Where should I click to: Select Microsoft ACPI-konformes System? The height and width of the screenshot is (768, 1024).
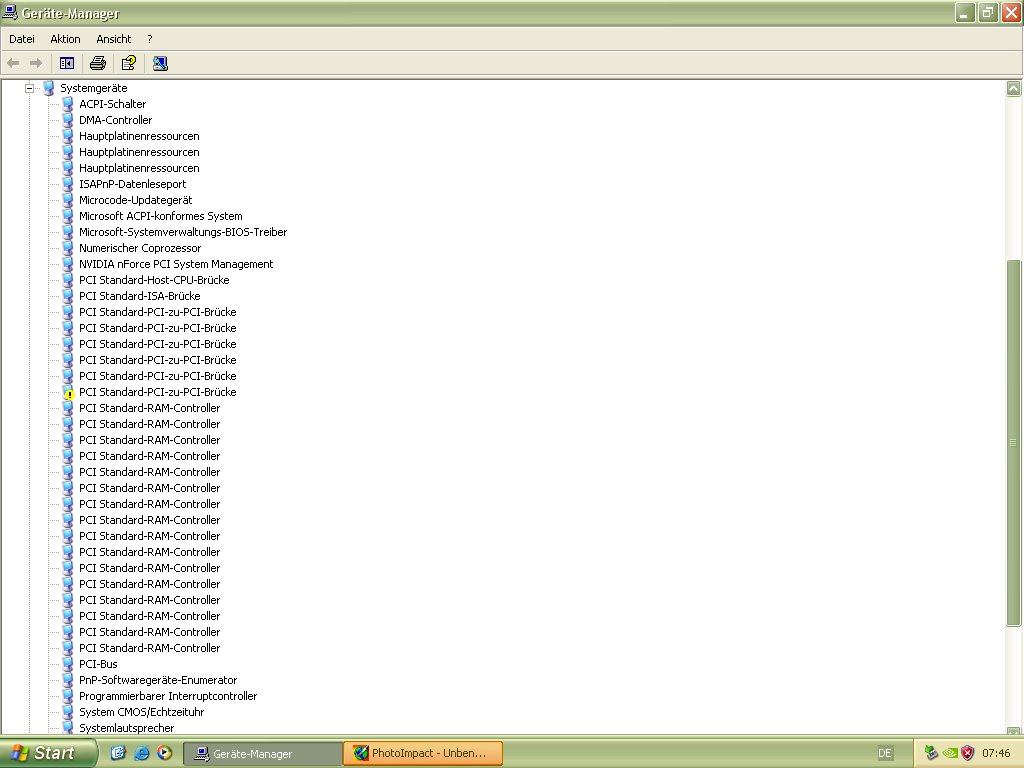coord(161,216)
